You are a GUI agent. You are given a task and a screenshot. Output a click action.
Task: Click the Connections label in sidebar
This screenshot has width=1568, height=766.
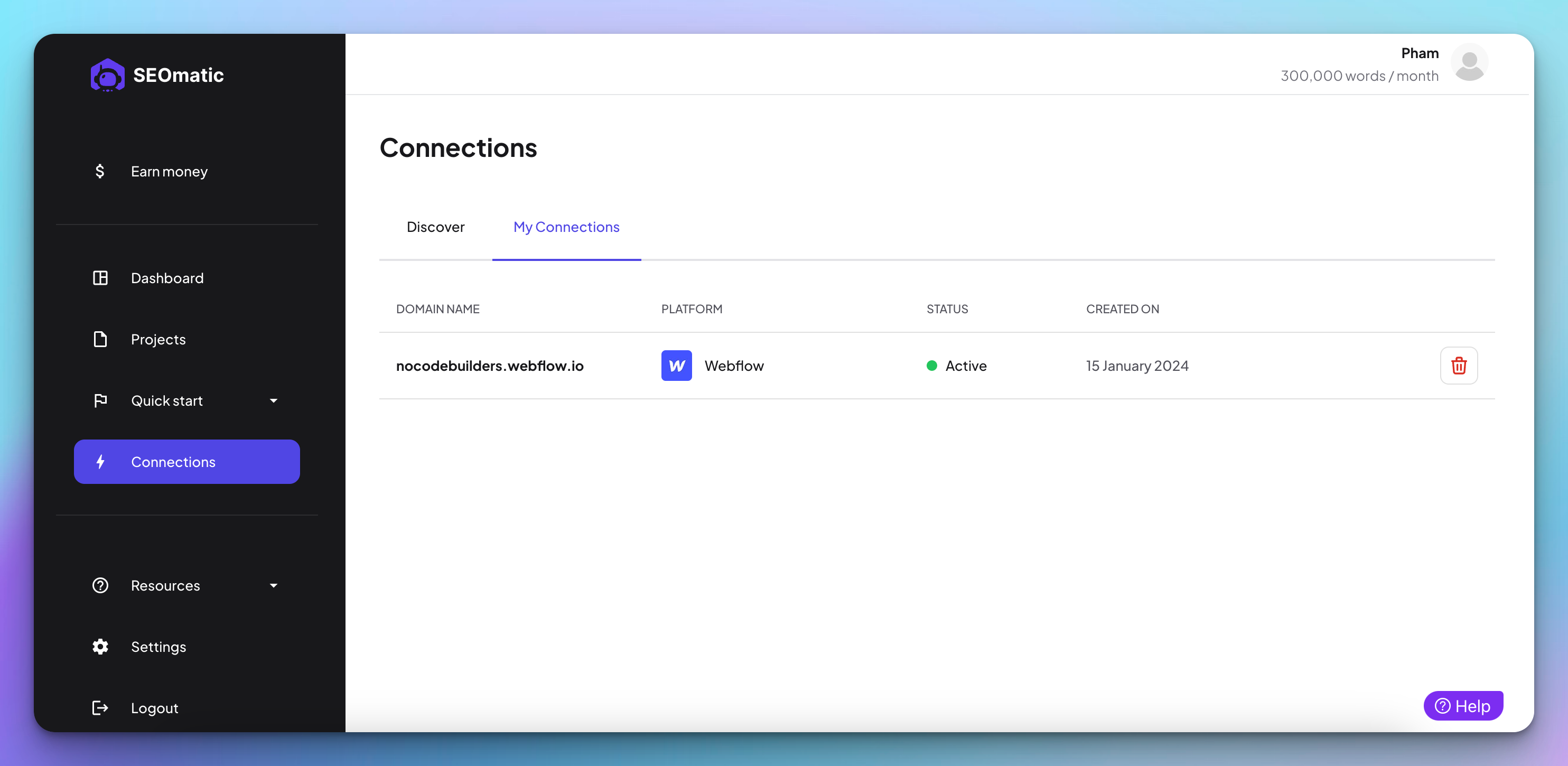click(173, 462)
